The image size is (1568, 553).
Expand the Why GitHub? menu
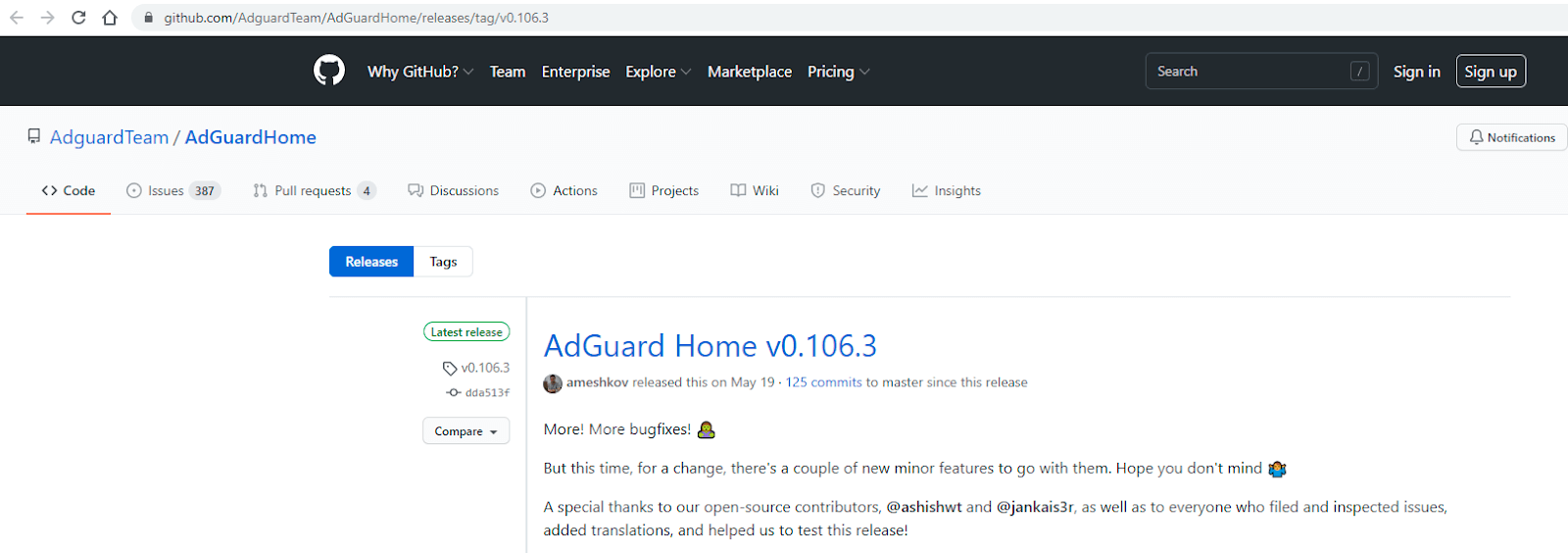tap(420, 72)
